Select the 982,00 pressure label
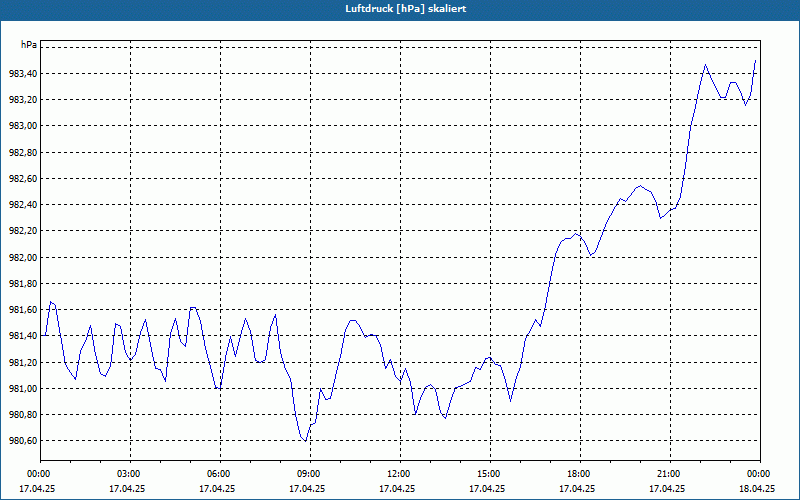The width and height of the screenshot is (800, 500). point(23,257)
